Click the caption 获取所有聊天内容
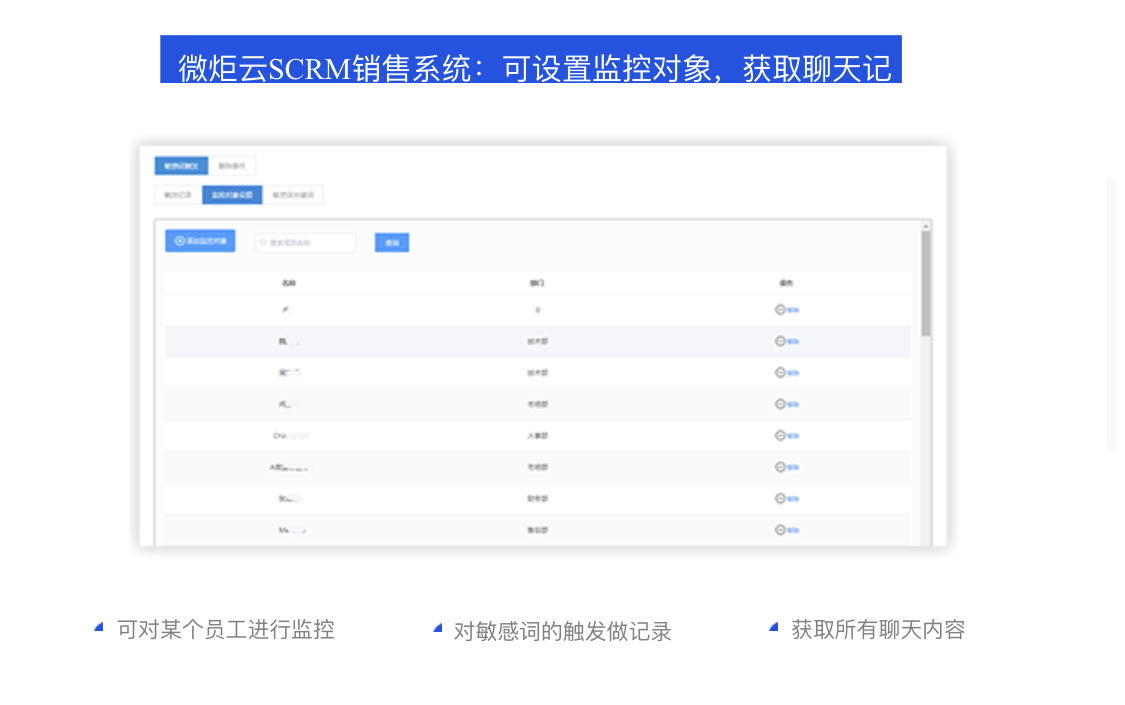1125x705 pixels. [878, 630]
